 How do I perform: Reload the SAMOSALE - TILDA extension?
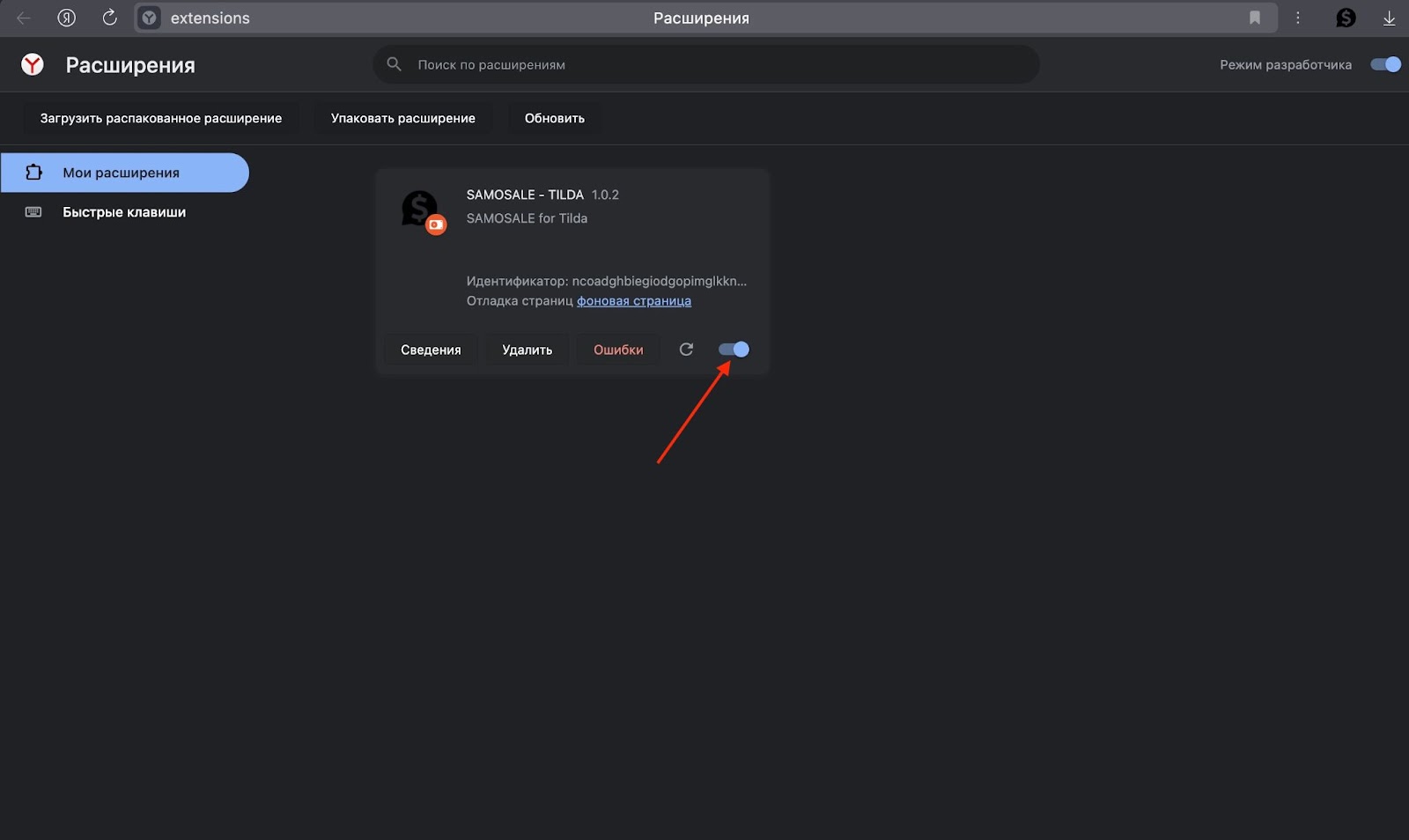coord(686,350)
